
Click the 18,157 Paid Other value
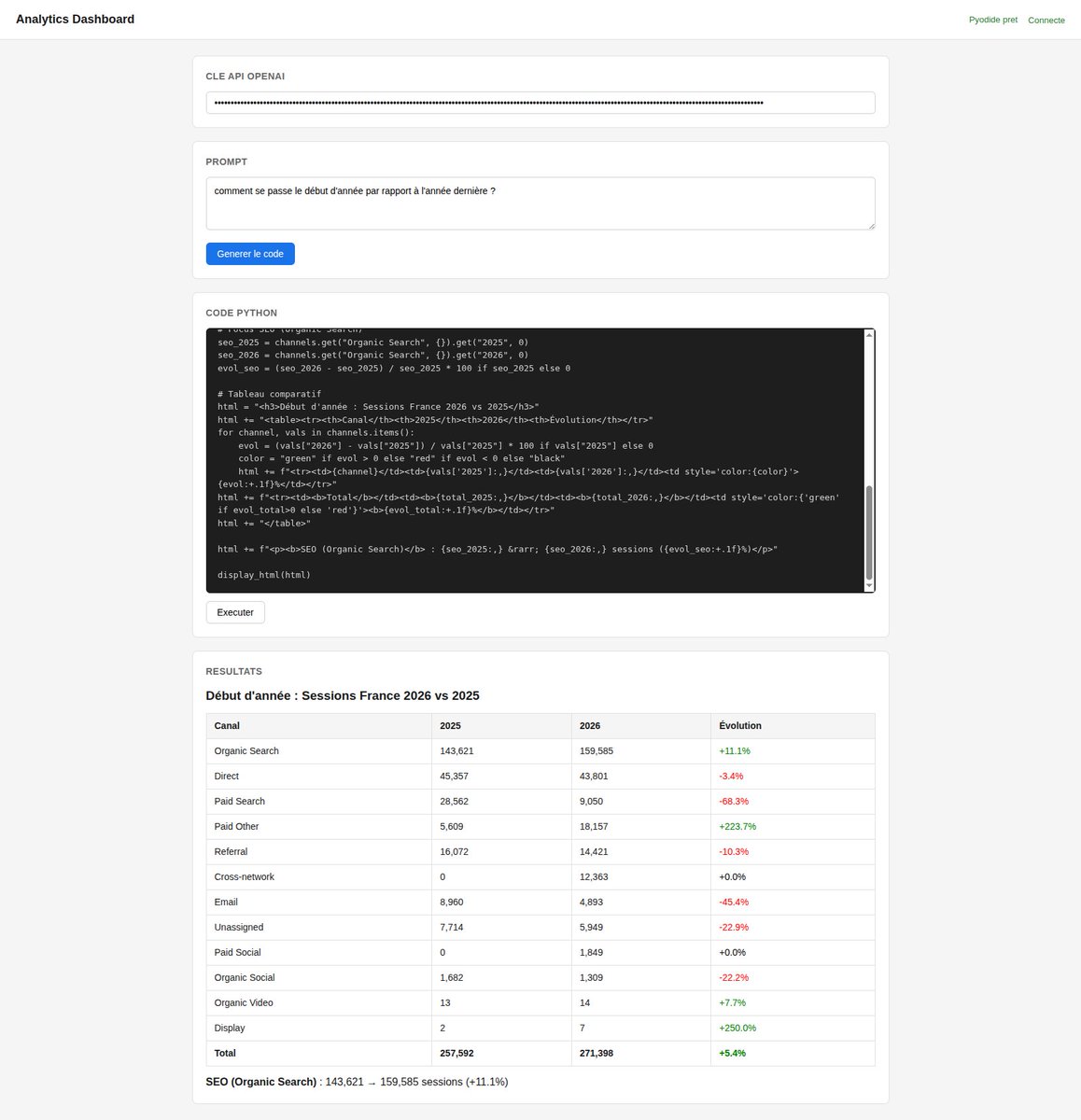(x=594, y=826)
